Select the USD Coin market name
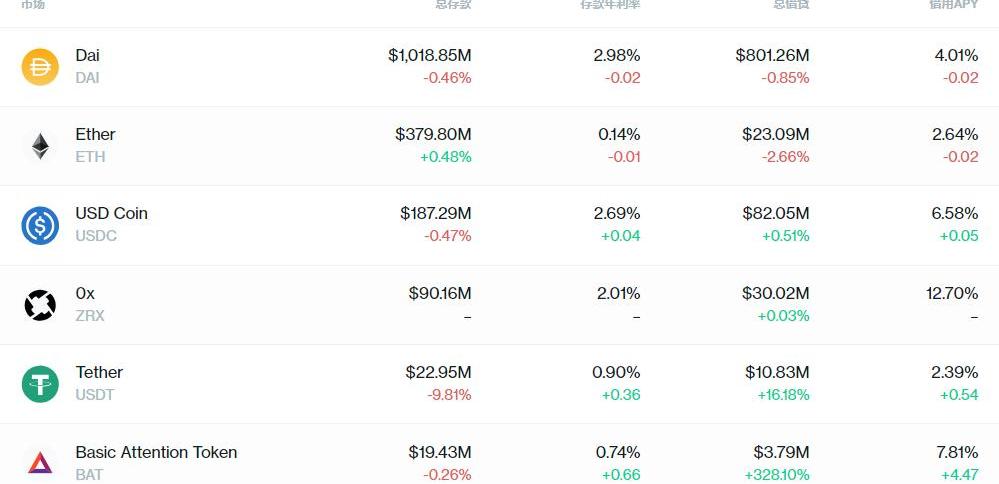Viewport: 999px width, 484px height. (111, 213)
